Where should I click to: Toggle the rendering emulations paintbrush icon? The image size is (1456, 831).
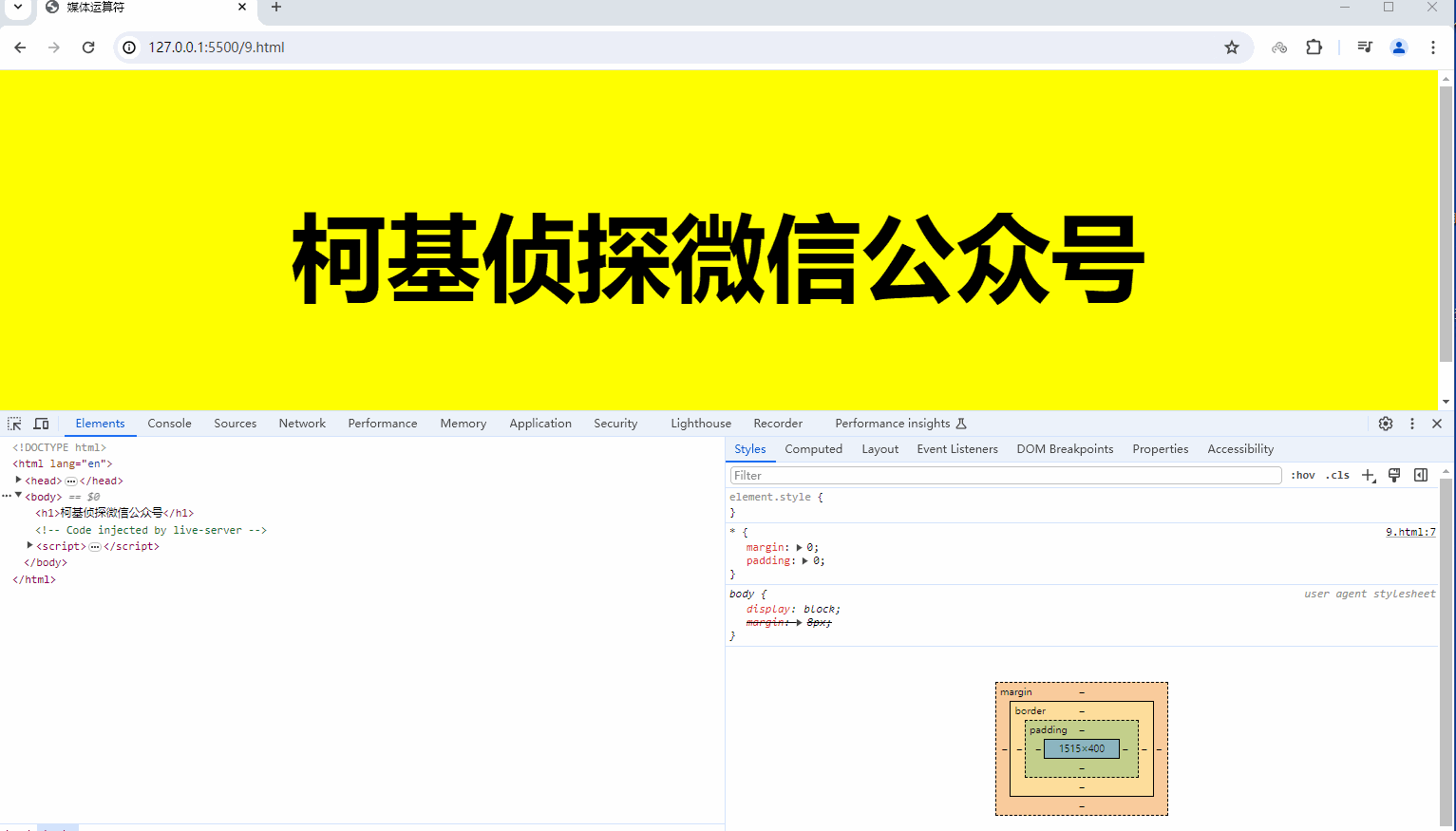tap(1394, 475)
